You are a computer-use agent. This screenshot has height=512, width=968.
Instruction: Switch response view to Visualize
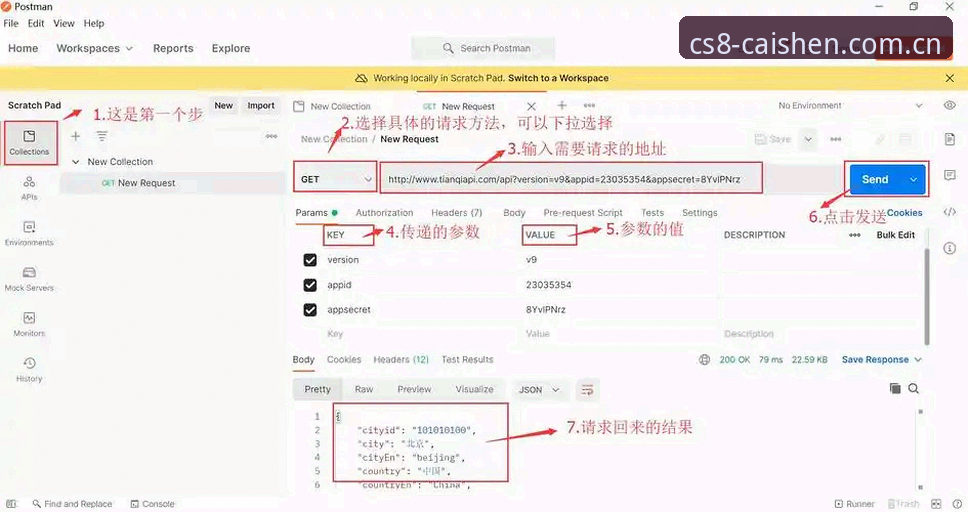click(x=474, y=389)
